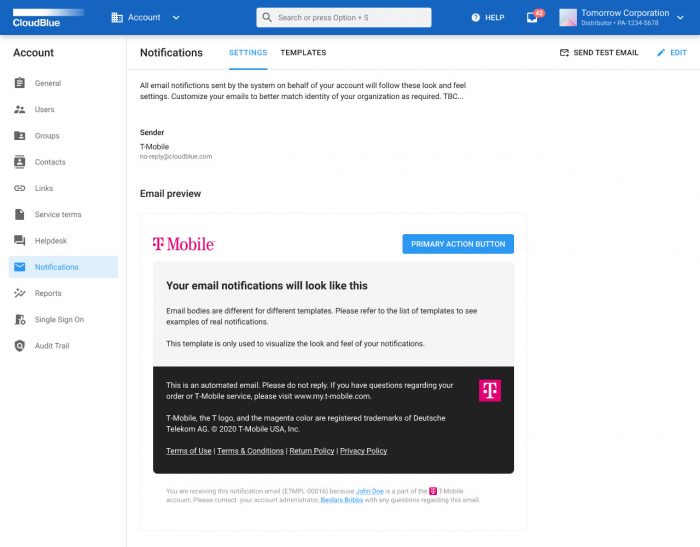Open the Audit Trail icon
This screenshot has width=700, height=547.
(20, 346)
